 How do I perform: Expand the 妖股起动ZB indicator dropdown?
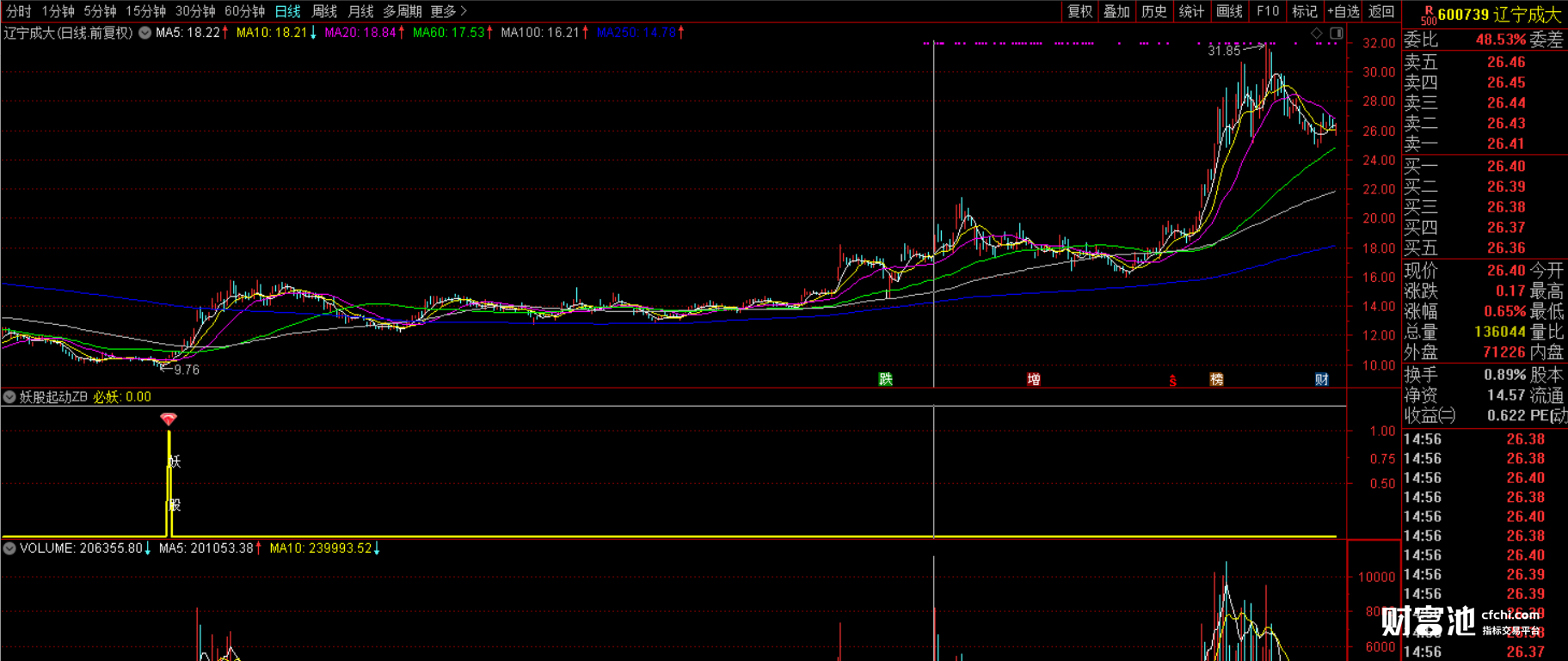(x=9, y=397)
